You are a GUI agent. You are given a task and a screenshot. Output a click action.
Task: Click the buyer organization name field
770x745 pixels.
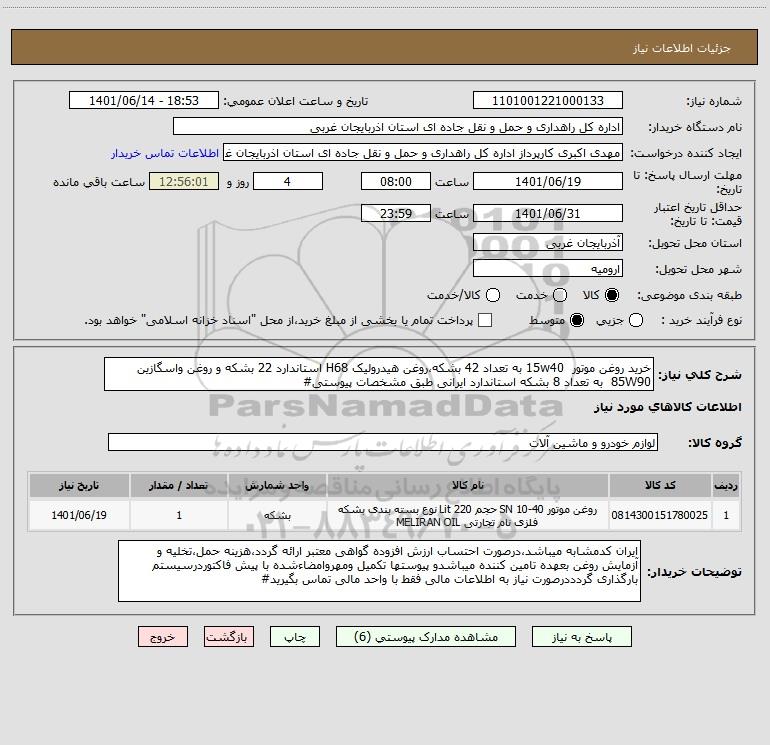[x=398, y=127]
